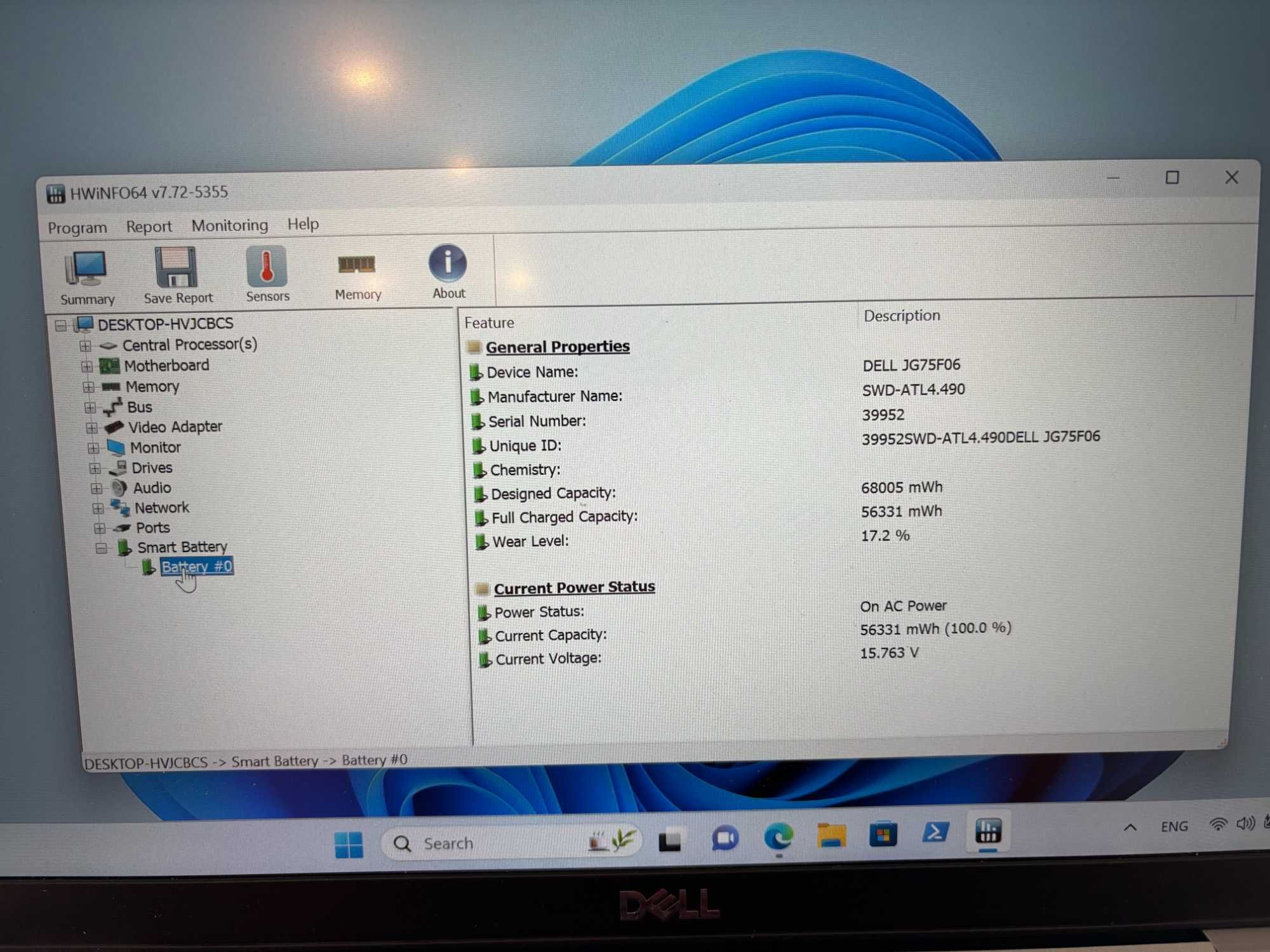Open File Explorer from the taskbar
Screen dimensions: 1270x952
coord(831,835)
